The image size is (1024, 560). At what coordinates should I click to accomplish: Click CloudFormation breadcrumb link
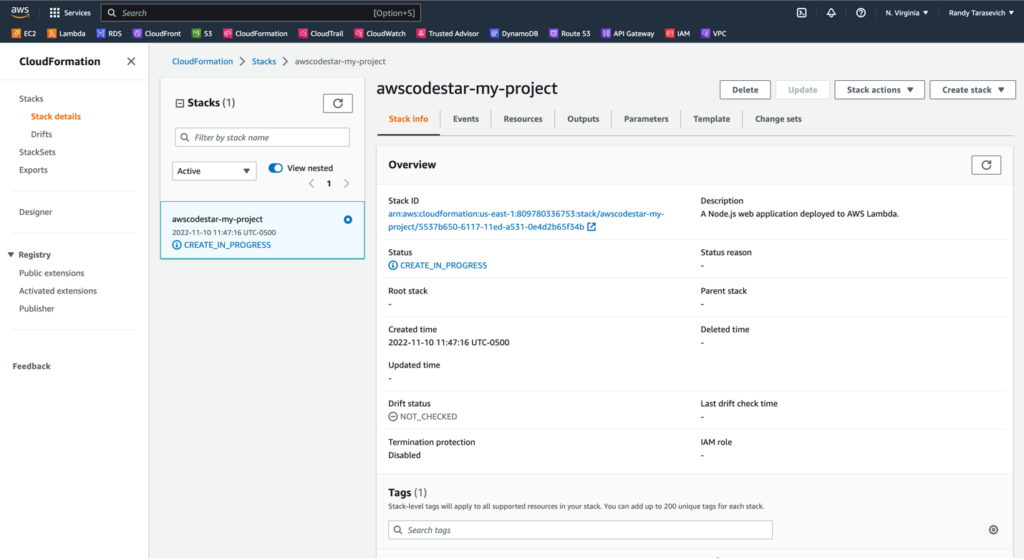coord(202,61)
